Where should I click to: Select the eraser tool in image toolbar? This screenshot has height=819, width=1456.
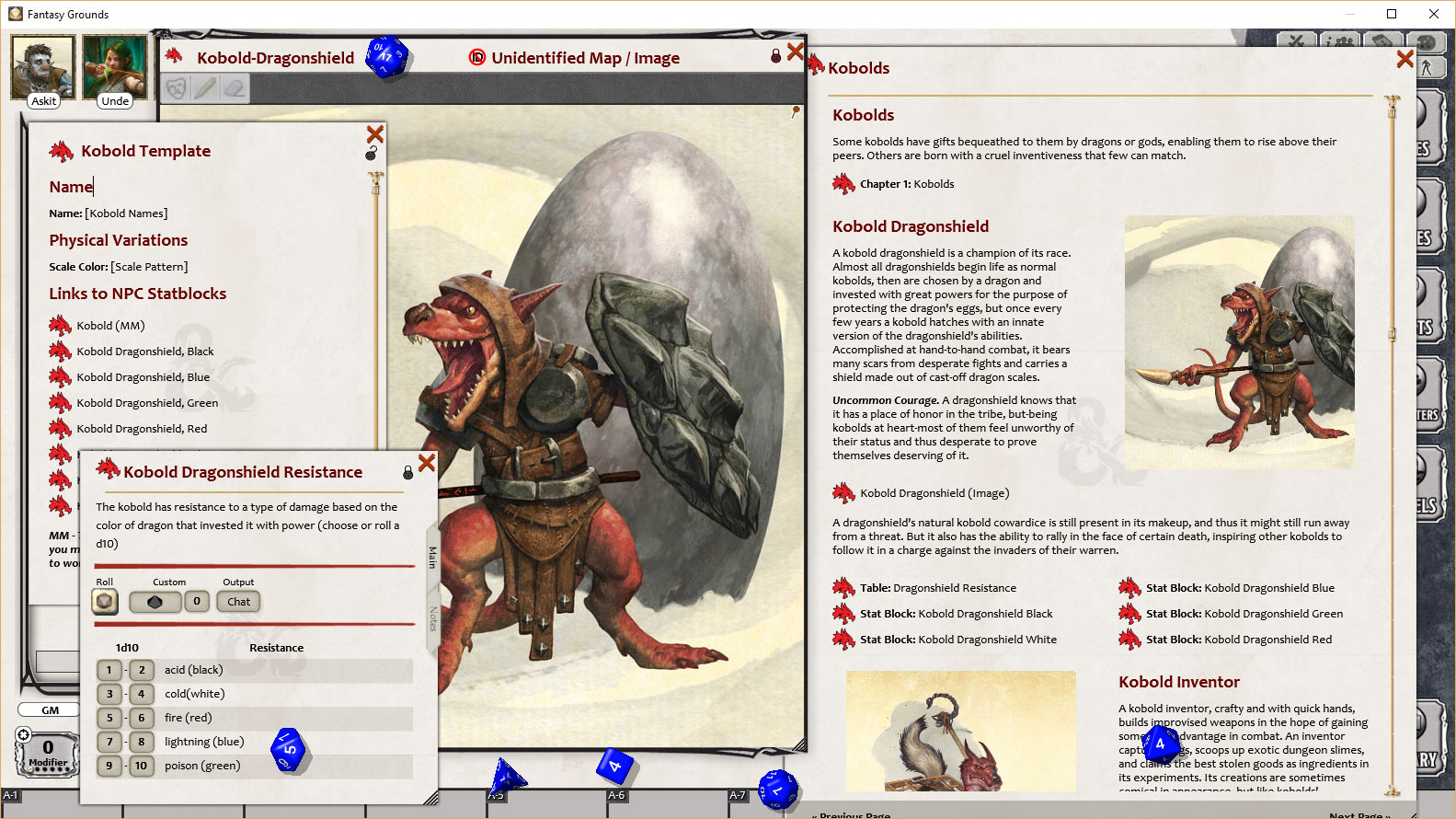(235, 88)
